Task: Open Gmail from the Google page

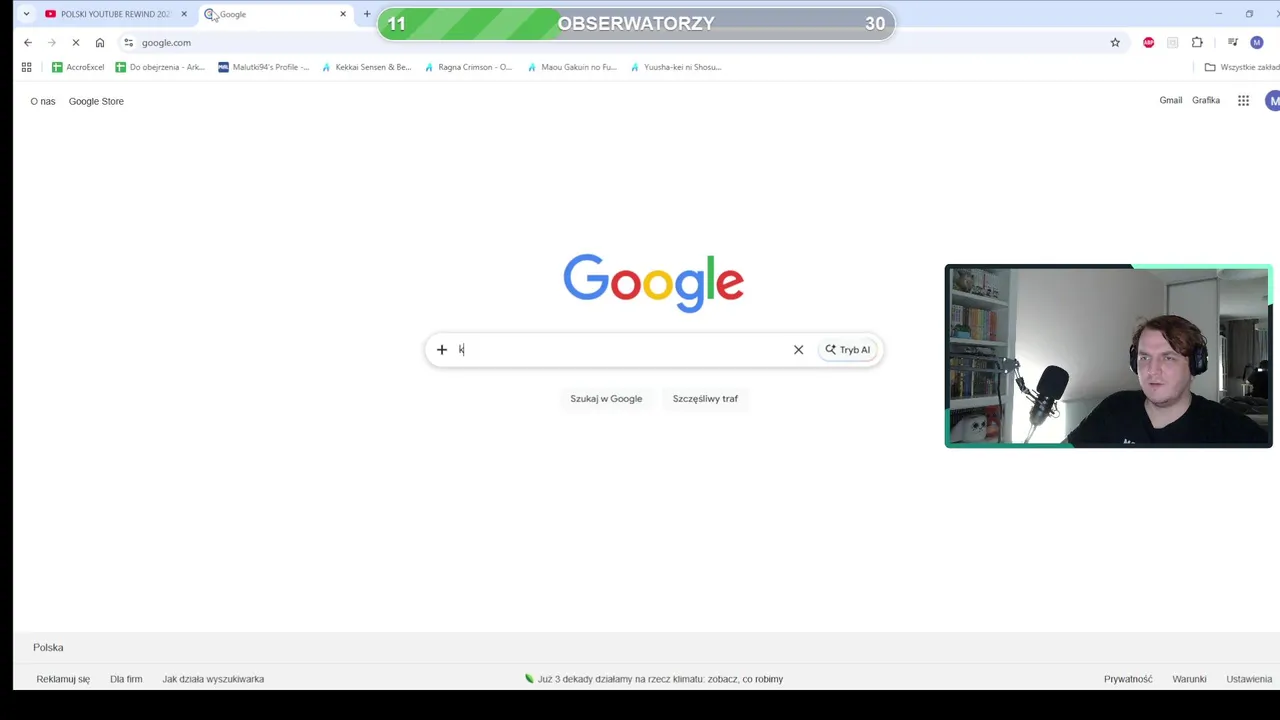Action: click(x=1170, y=100)
